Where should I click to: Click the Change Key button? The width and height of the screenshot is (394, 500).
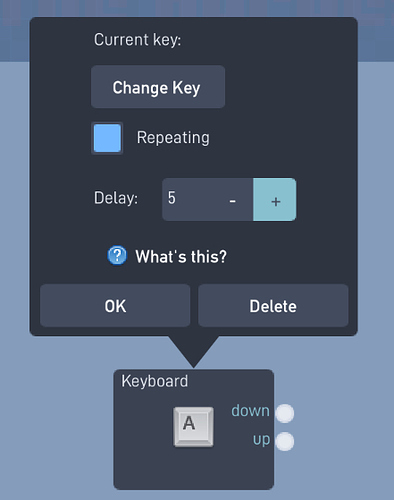[158, 87]
